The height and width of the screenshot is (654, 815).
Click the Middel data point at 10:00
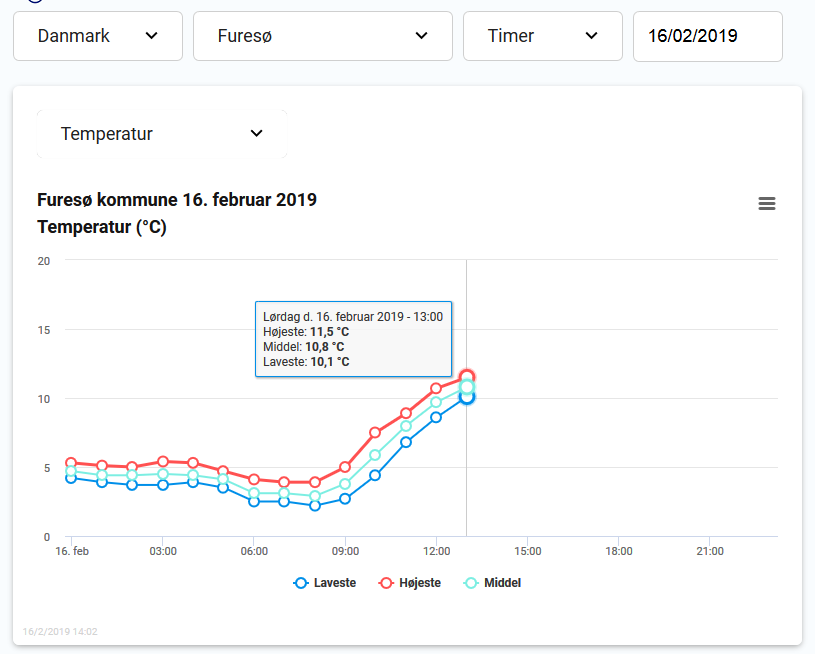pyautogui.click(x=375, y=455)
